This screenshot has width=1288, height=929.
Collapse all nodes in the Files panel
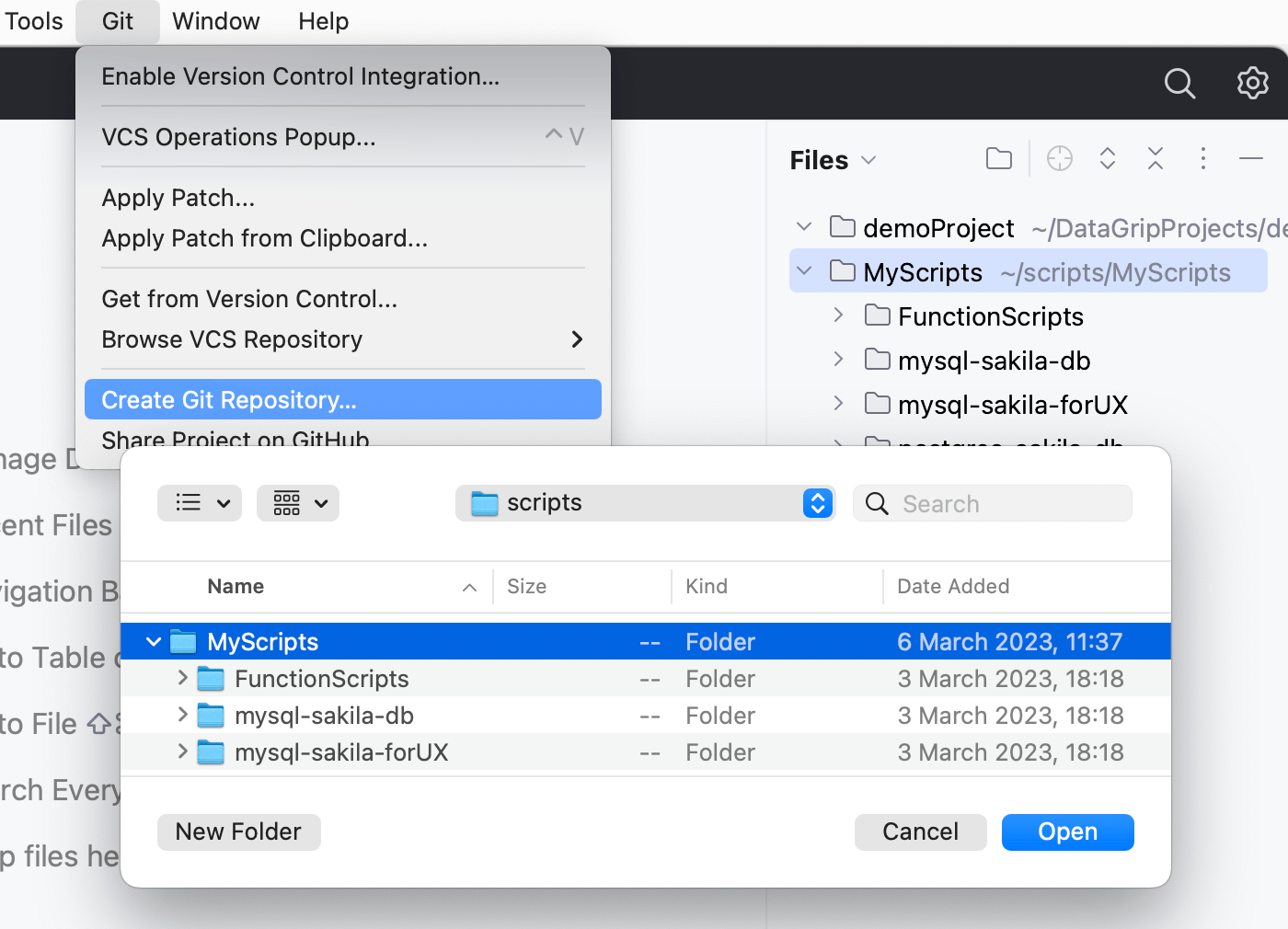coord(1155,158)
